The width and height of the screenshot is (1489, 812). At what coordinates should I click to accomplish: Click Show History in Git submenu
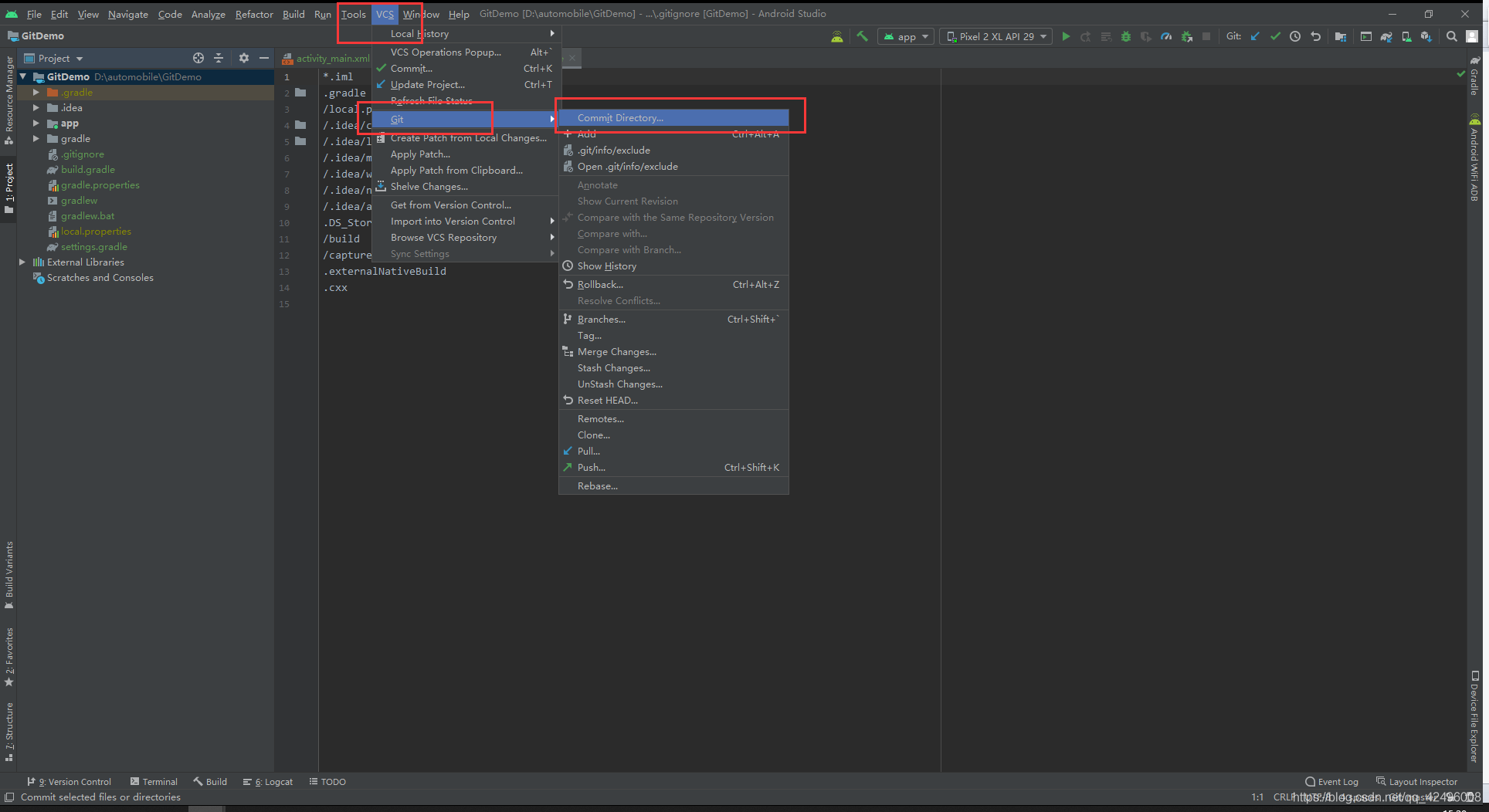pos(673,266)
